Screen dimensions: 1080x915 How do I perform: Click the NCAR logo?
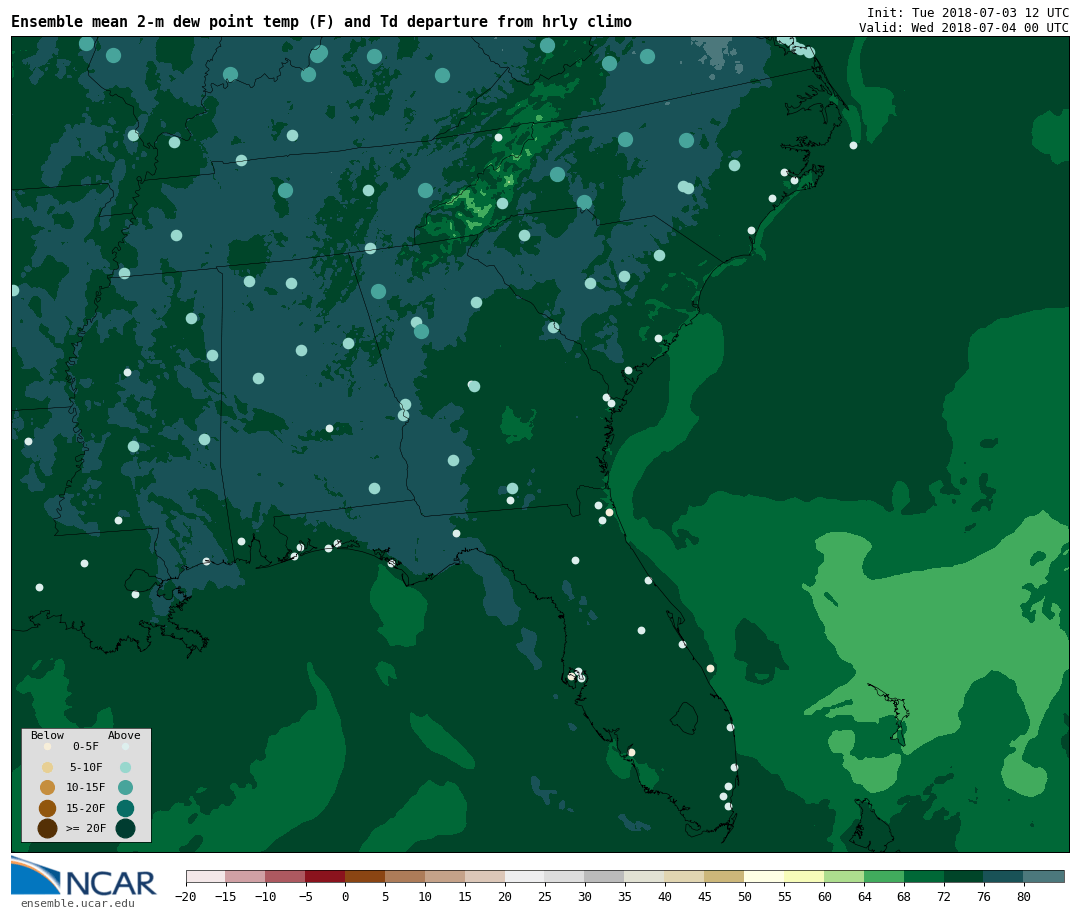(x=84, y=876)
